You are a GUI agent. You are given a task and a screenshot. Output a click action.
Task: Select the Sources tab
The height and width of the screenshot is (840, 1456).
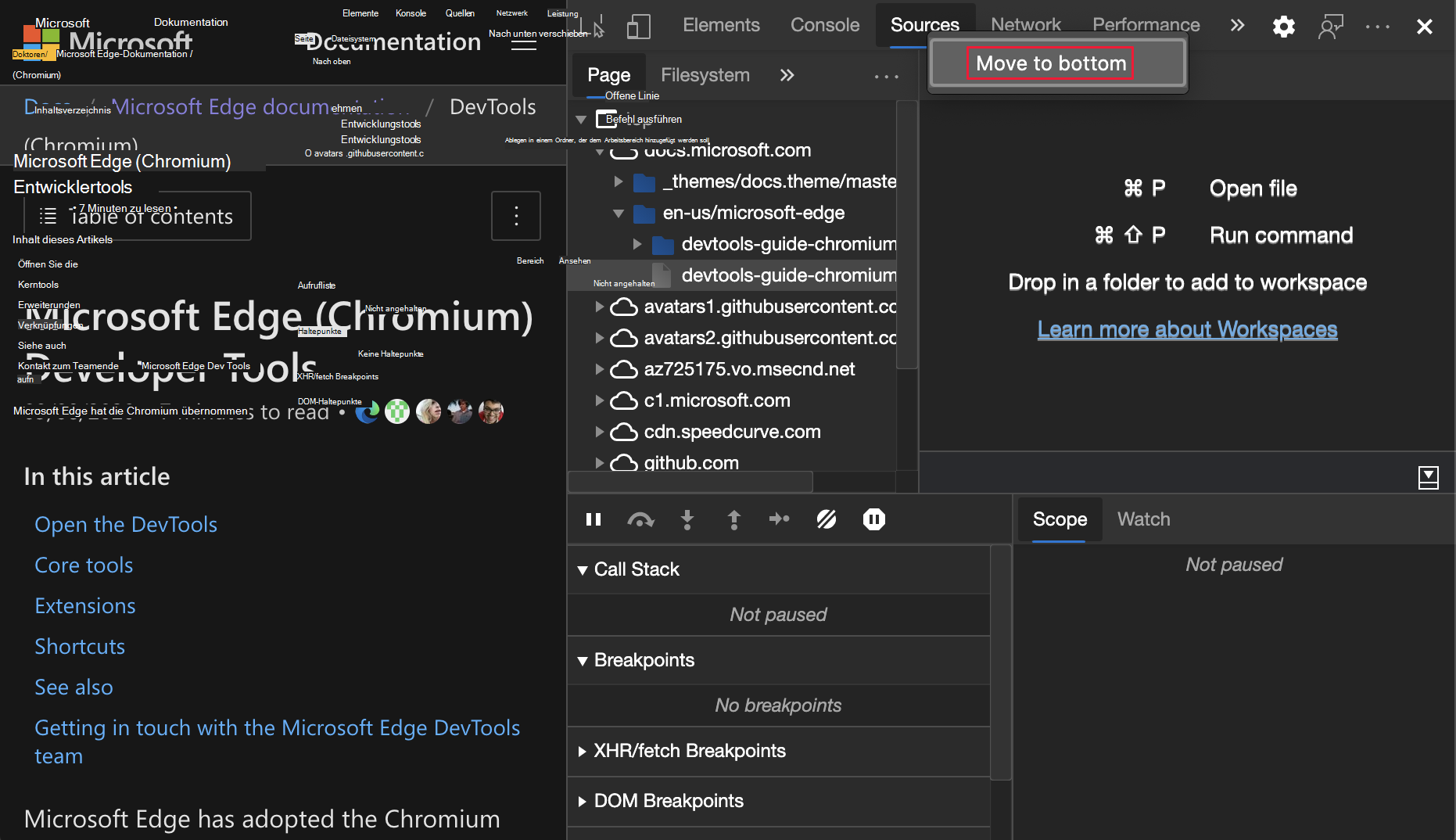925,25
